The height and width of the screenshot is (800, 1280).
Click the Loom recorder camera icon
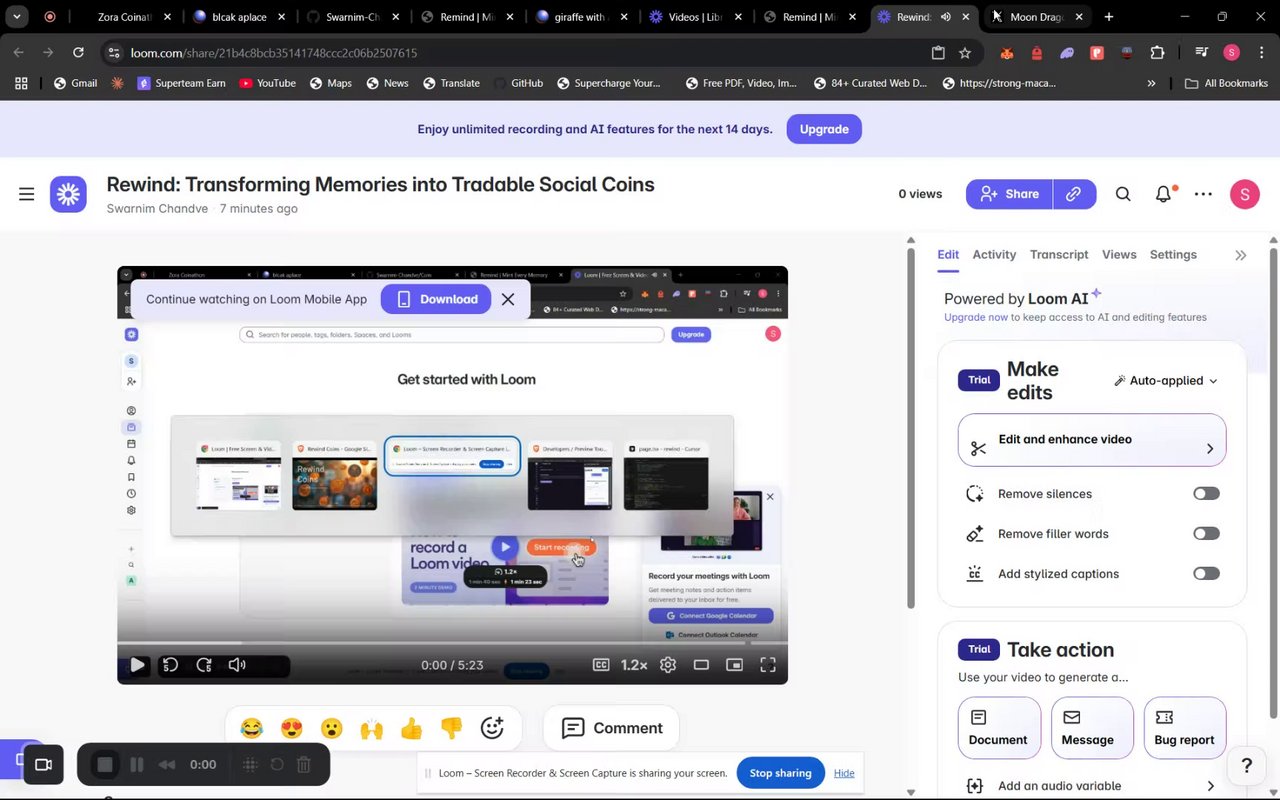click(43, 765)
